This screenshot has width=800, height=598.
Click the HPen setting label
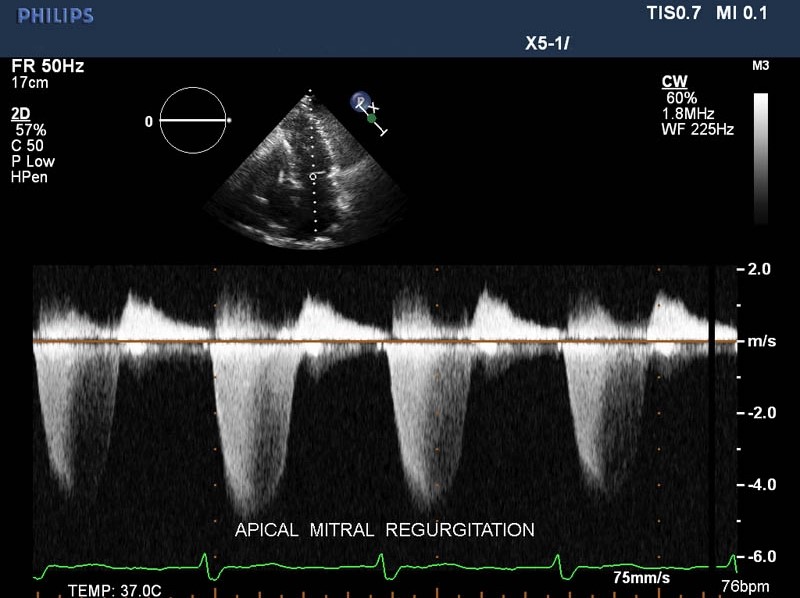[x=30, y=177]
